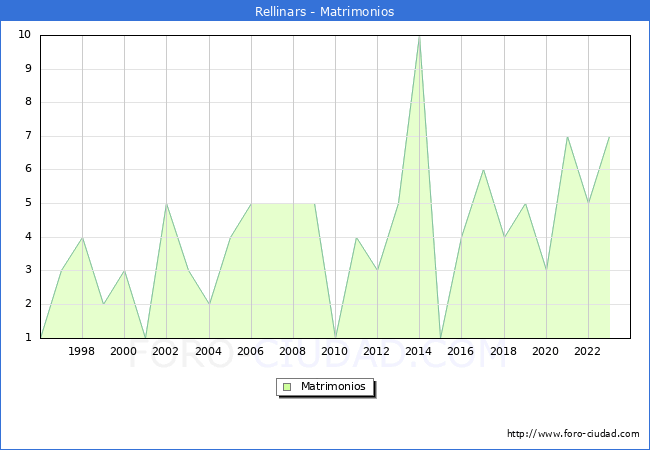Viewport: 650px width, 450px height.
Task: Select the 2010 x-axis year label
Action: (x=335, y=351)
